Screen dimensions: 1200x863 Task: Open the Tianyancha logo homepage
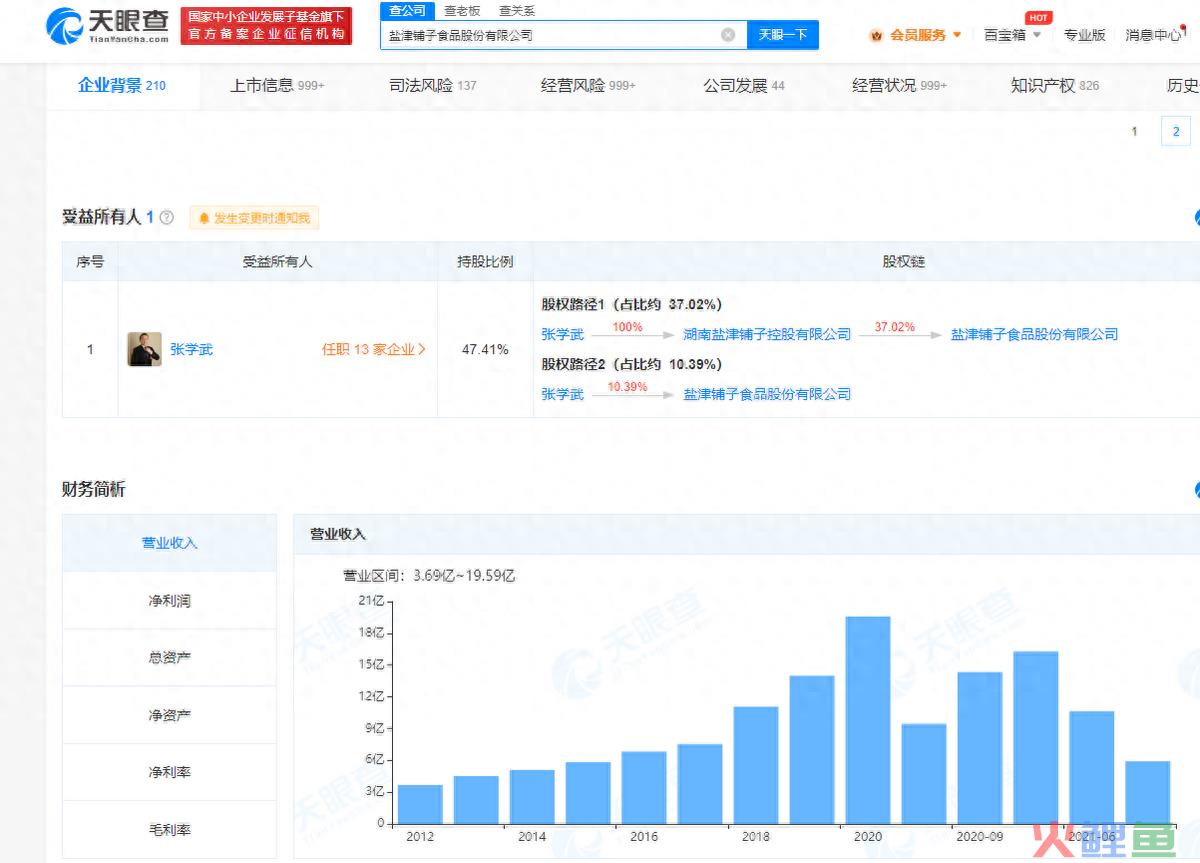(x=107, y=25)
